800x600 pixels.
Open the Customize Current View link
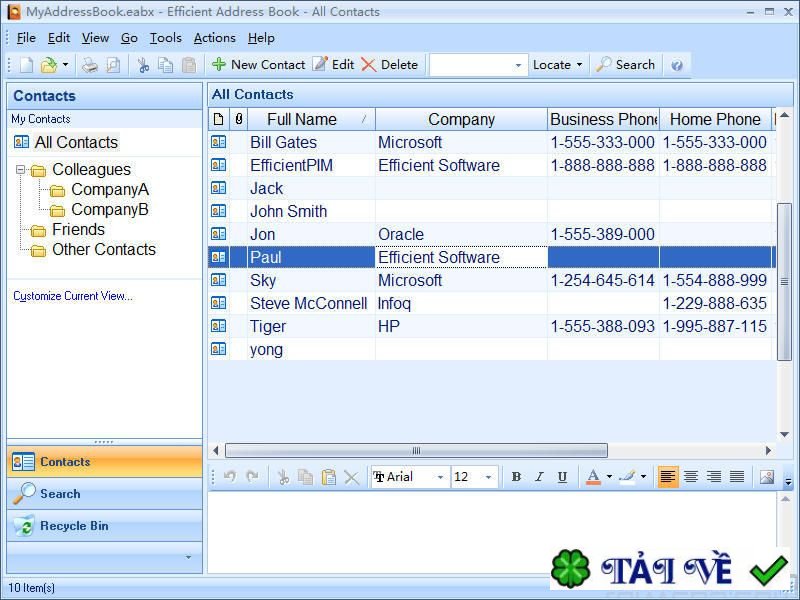click(x=72, y=296)
